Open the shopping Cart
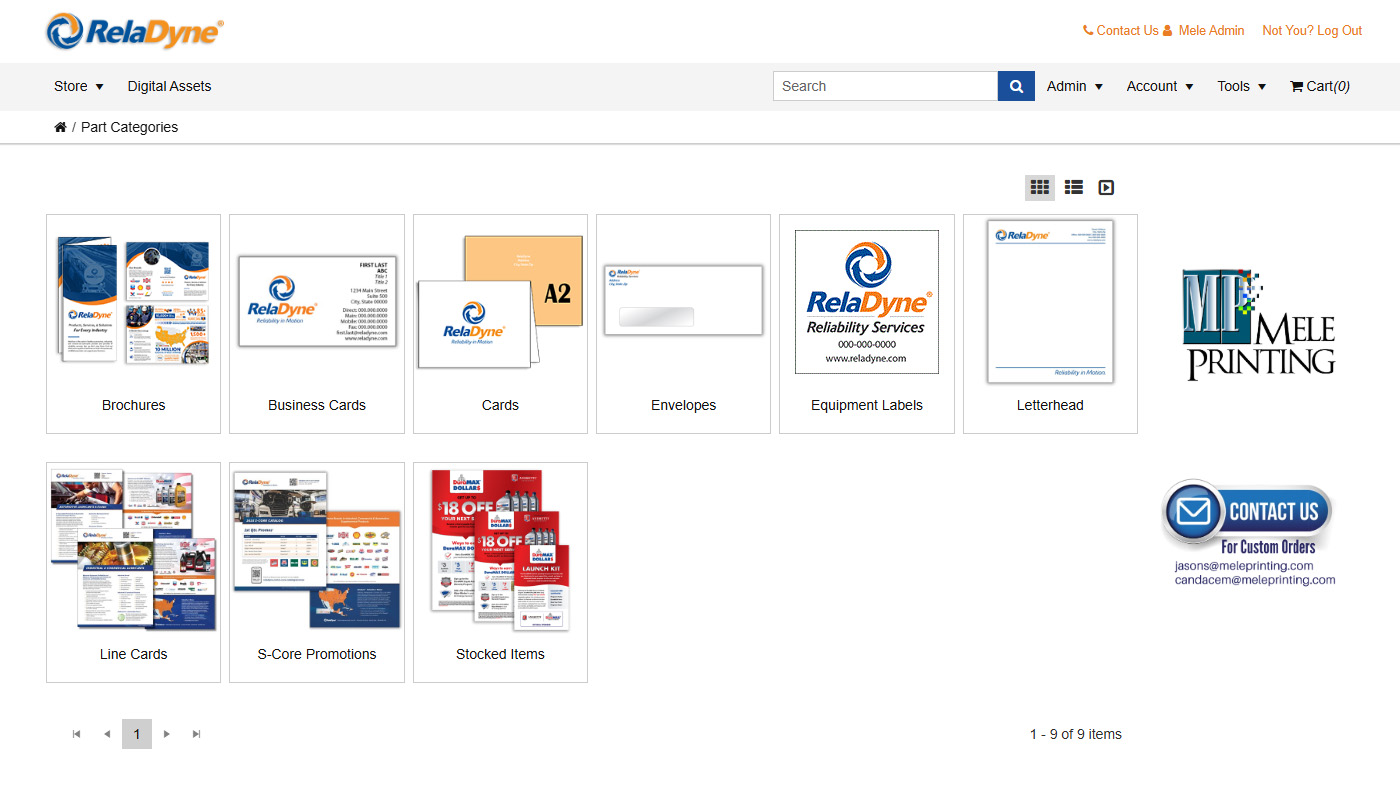Image resolution: width=1400 pixels, height=800 pixels. pos(1318,86)
